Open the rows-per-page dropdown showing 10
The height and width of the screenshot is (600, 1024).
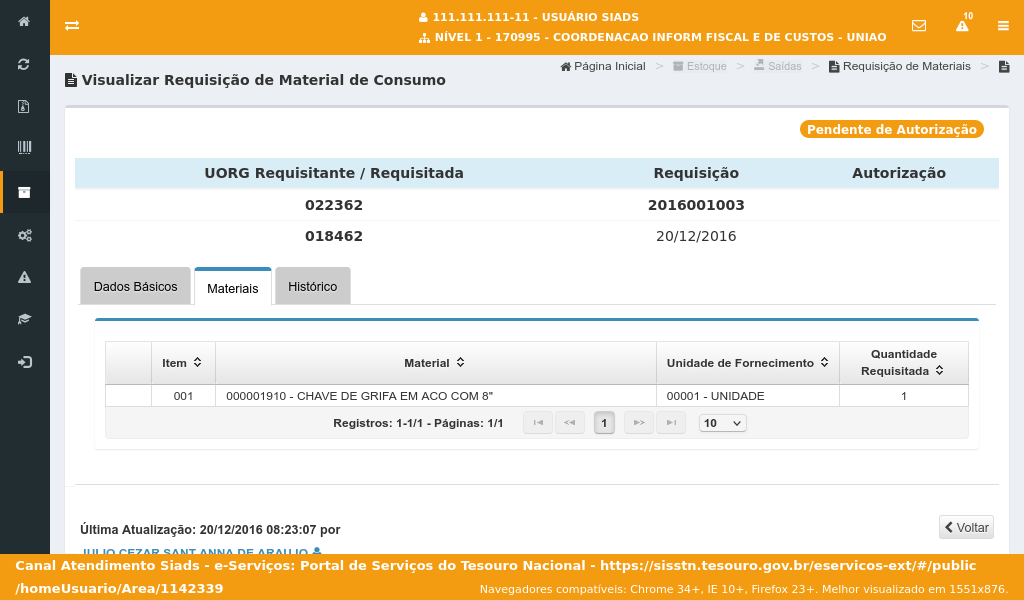click(722, 423)
